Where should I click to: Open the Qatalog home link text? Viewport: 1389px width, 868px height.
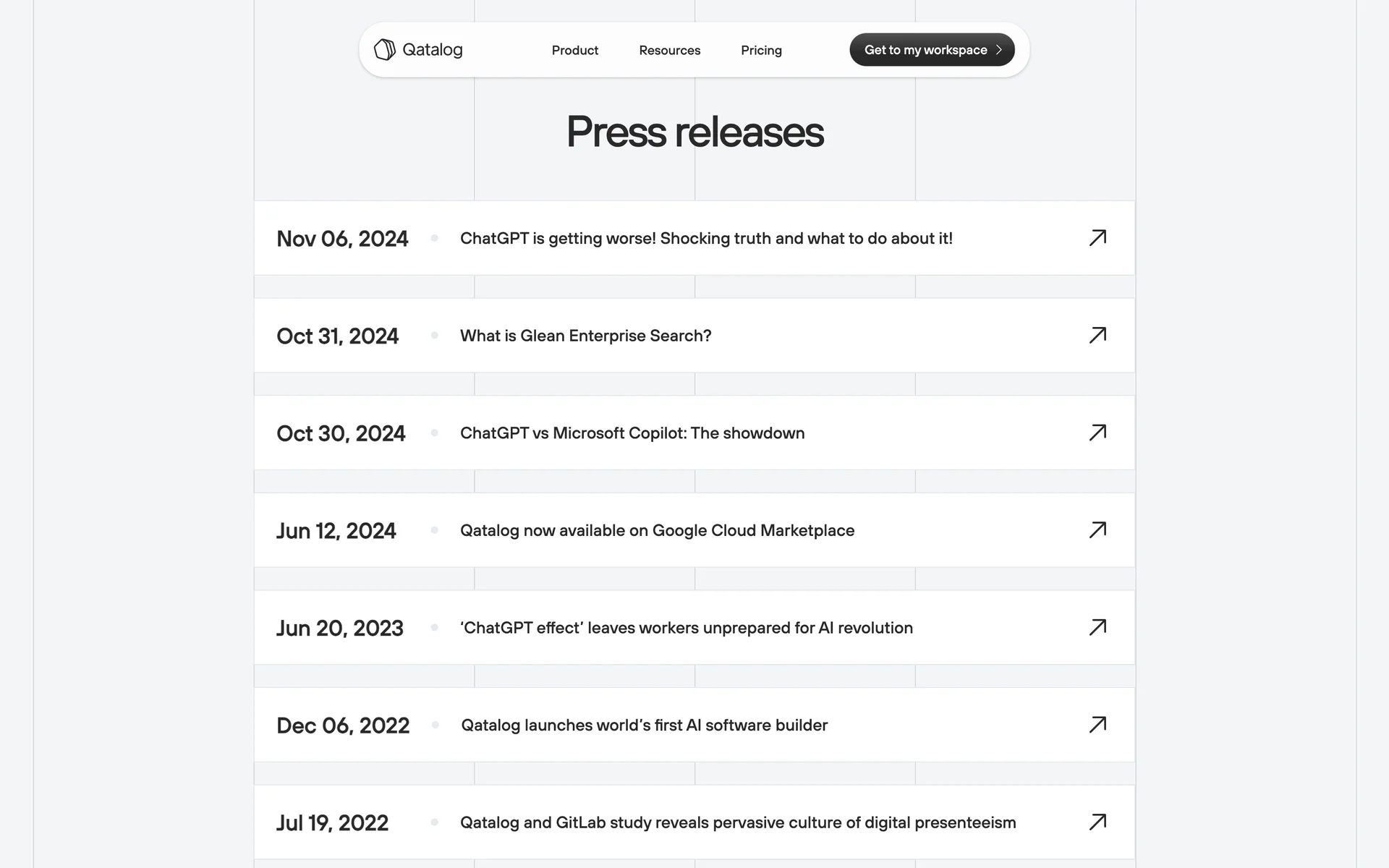(x=432, y=50)
